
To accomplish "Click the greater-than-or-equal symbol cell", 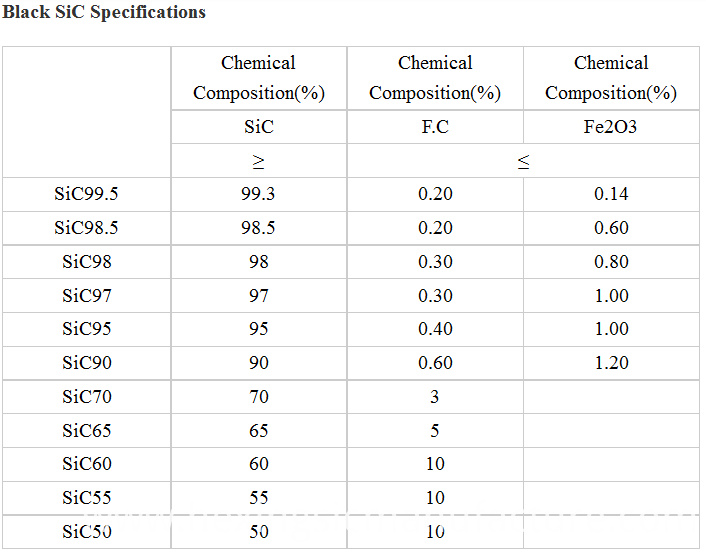I will pyautogui.click(x=259, y=161).
